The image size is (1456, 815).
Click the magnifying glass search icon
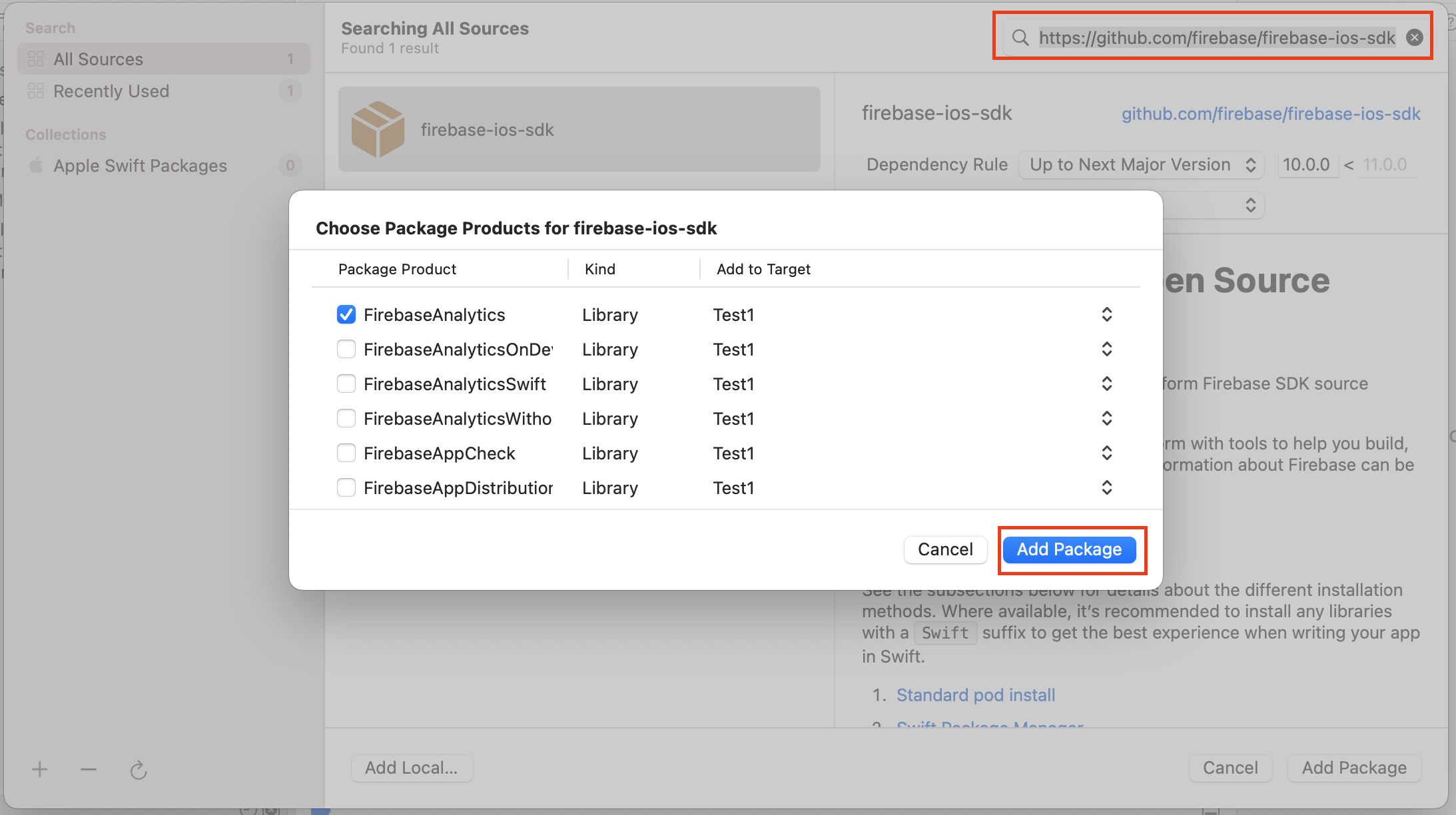pyautogui.click(x=1020, y=37)
